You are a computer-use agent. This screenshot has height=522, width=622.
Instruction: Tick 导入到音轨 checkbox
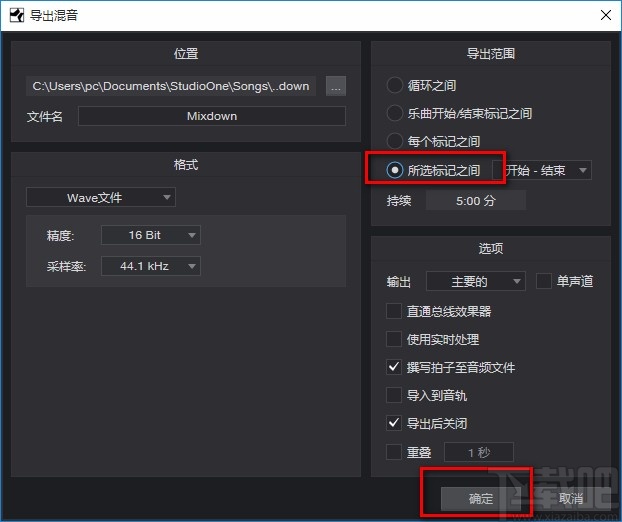394,395
